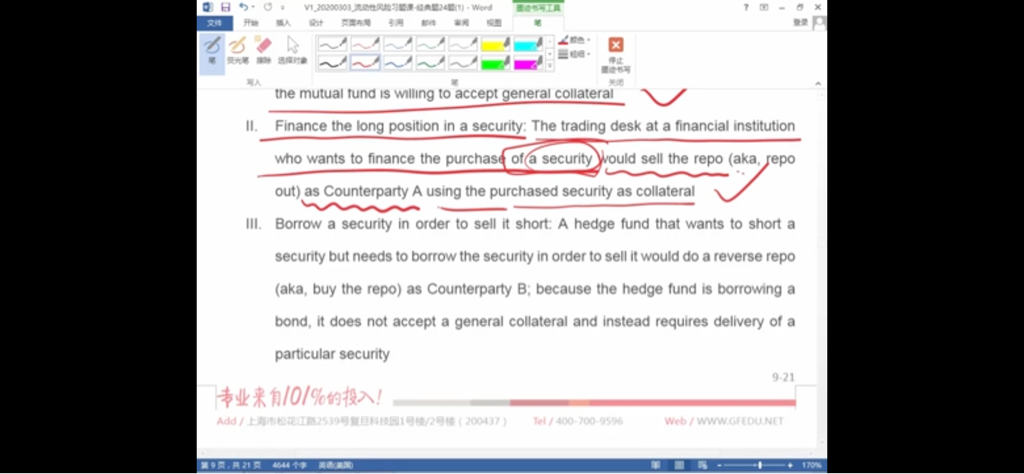Screen dimensions: 1024x474
Task: Switch to the Page Layout (页面布局) tab
Action: click(356, 23)
